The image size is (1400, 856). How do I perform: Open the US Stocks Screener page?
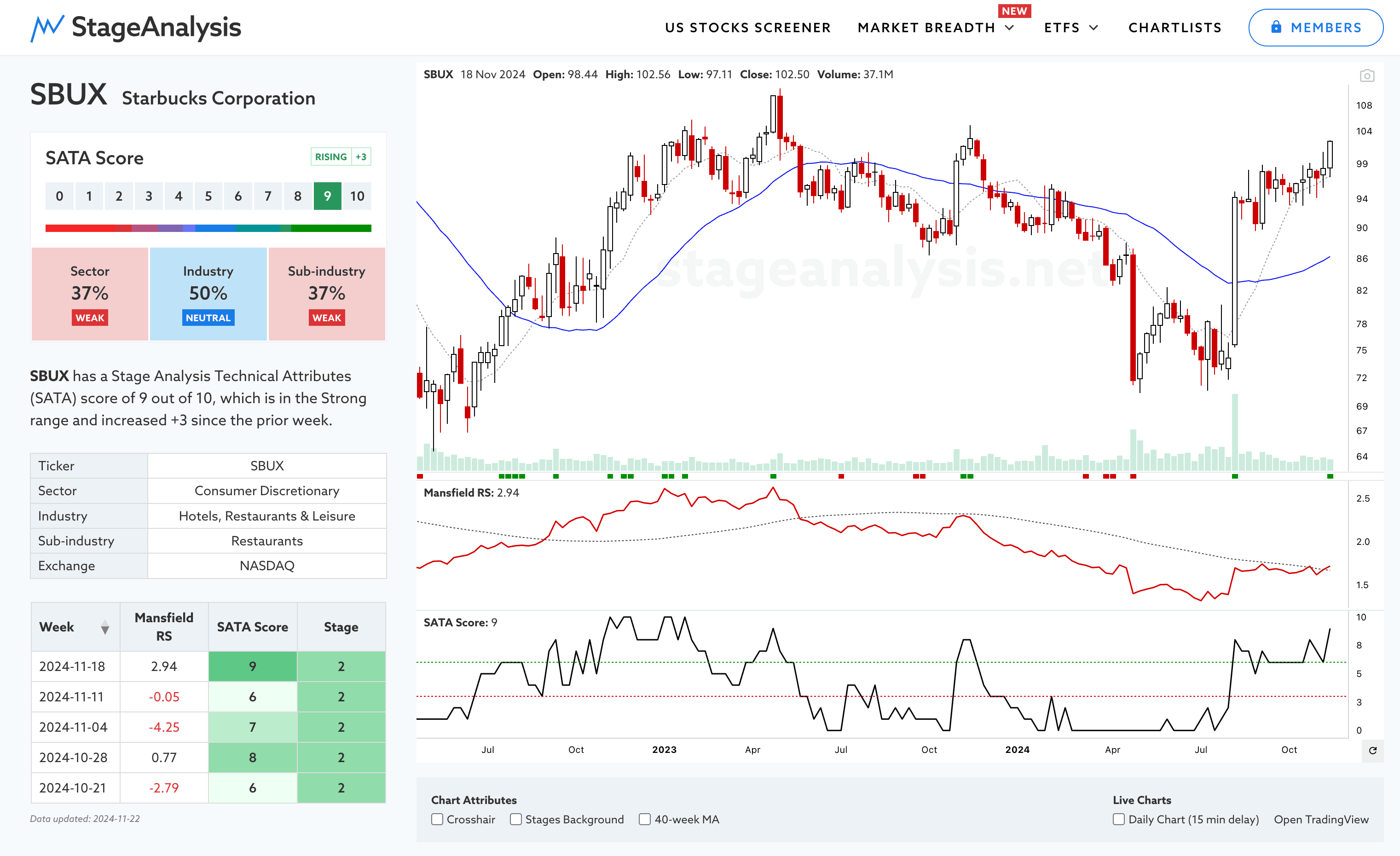[x=748, y=28]
